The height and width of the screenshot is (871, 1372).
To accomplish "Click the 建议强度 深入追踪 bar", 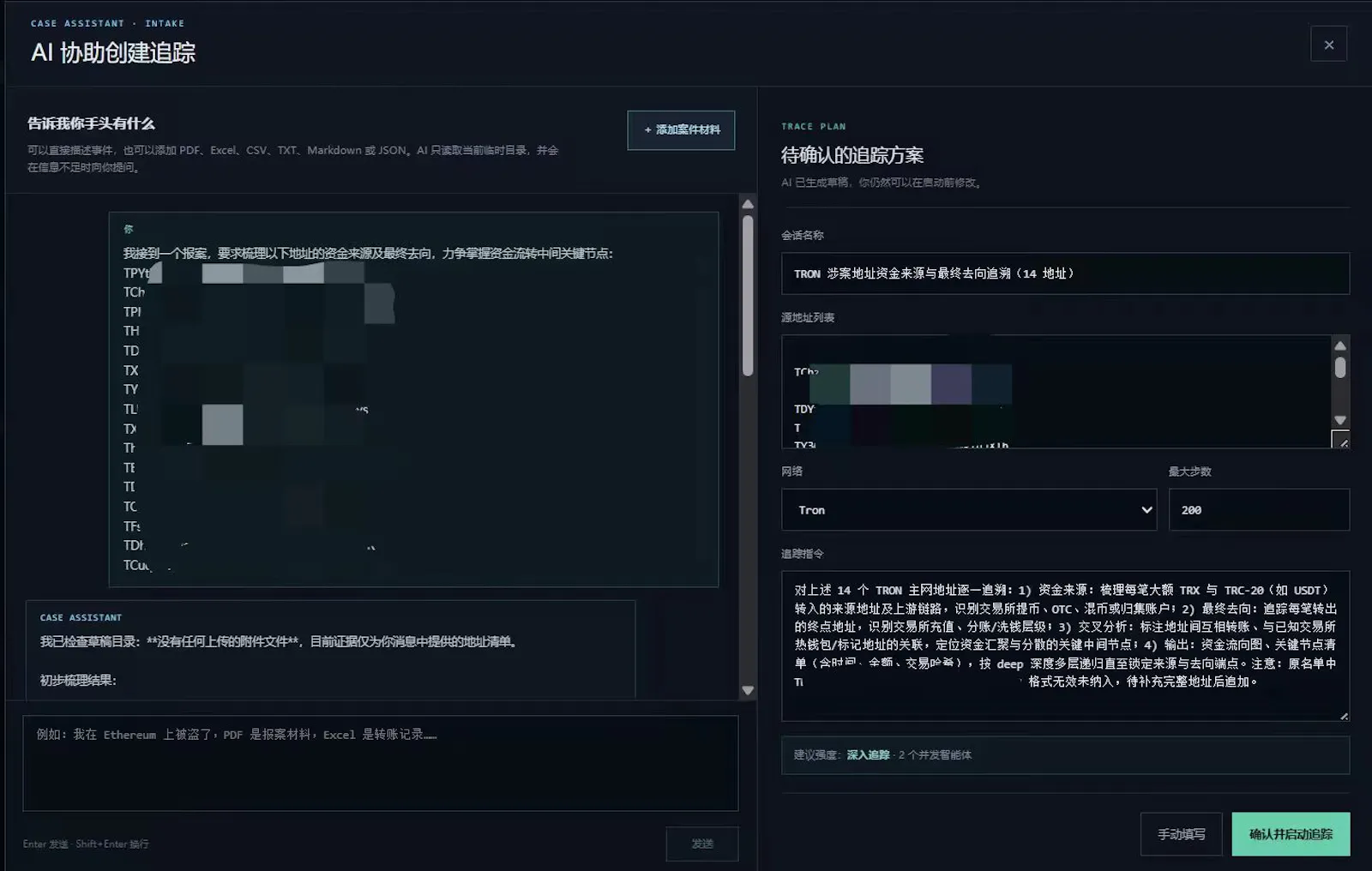I will pos(1065,755).
